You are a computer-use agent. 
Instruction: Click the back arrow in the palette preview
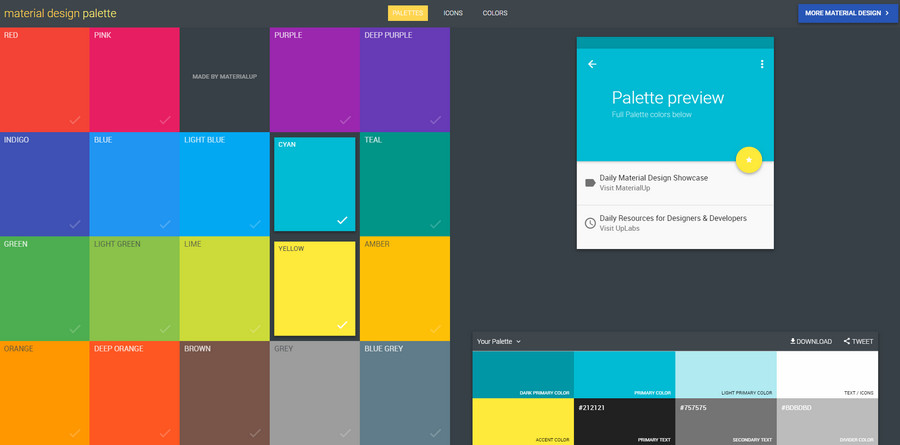click(592, 64)
